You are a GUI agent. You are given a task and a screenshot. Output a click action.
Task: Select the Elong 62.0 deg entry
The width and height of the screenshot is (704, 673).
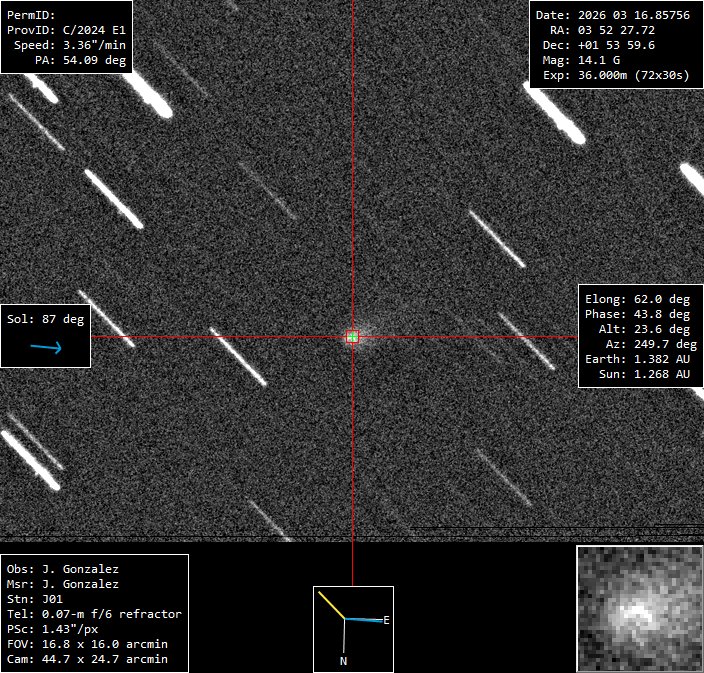pos(637,299)
